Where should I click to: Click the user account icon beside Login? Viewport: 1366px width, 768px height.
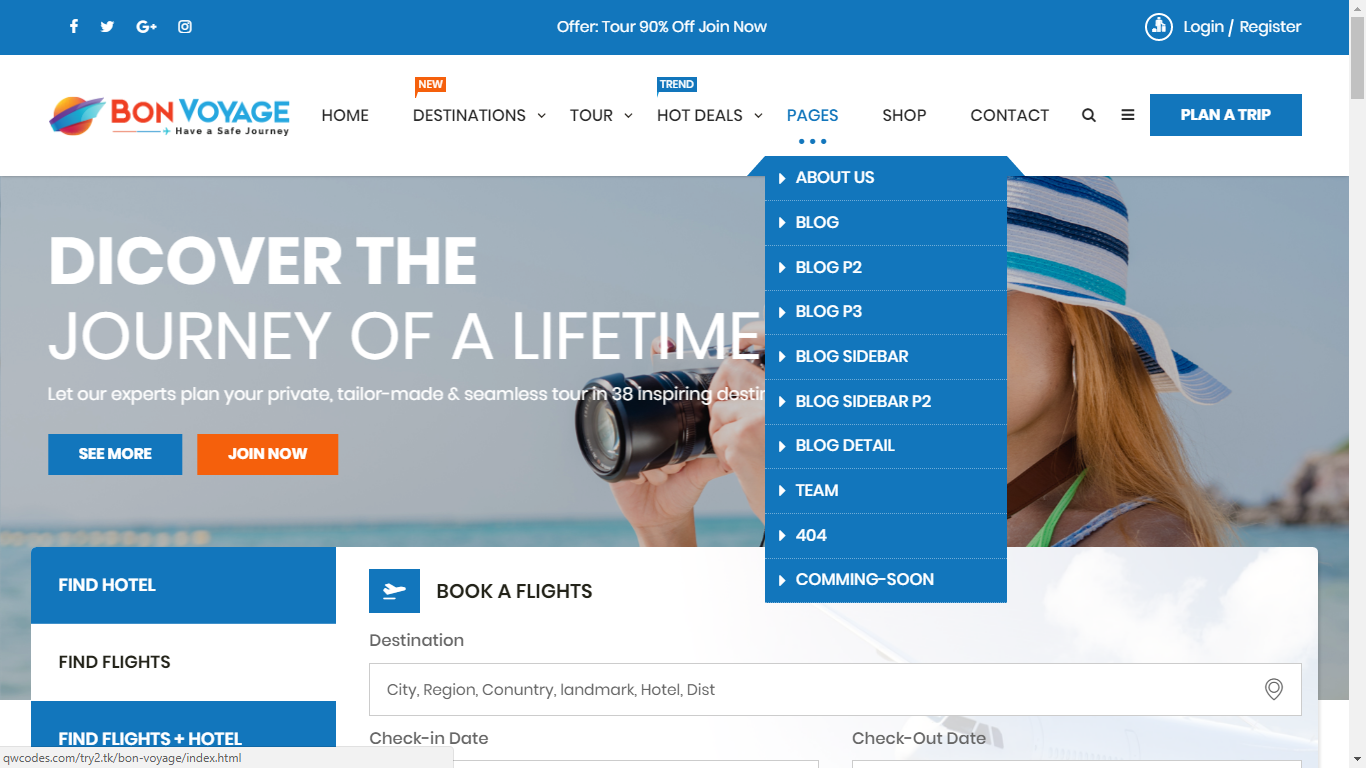pos(1158,27)
